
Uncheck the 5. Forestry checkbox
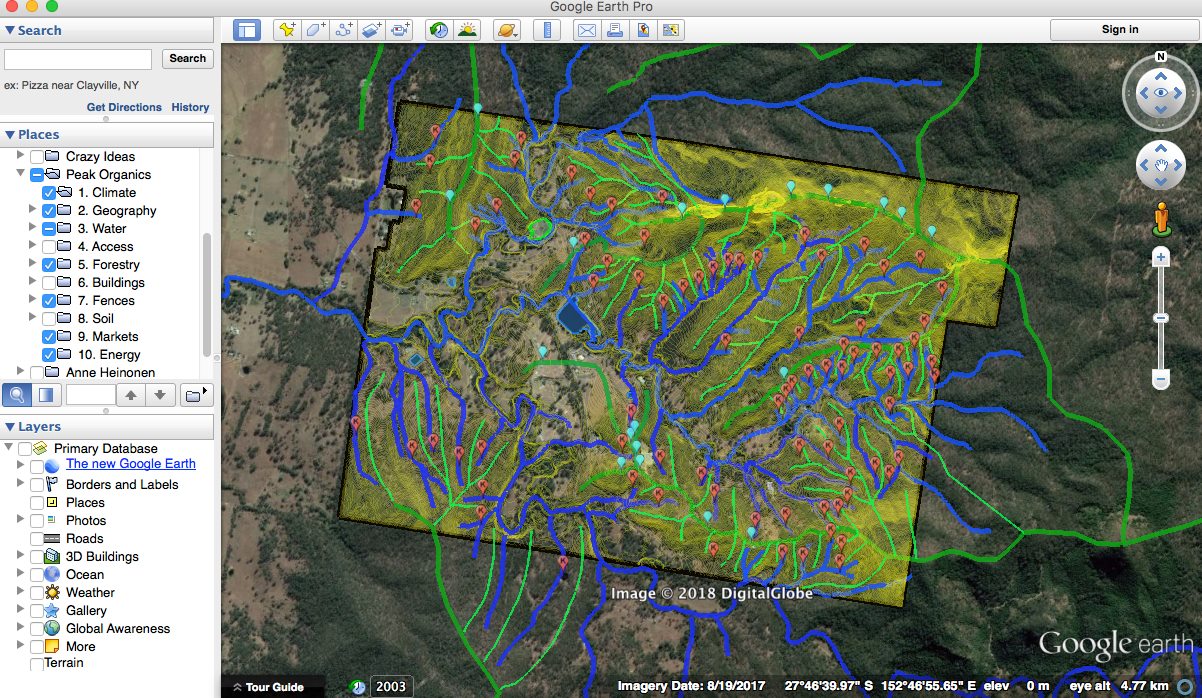pyautogui.click(x=49, y=264)
